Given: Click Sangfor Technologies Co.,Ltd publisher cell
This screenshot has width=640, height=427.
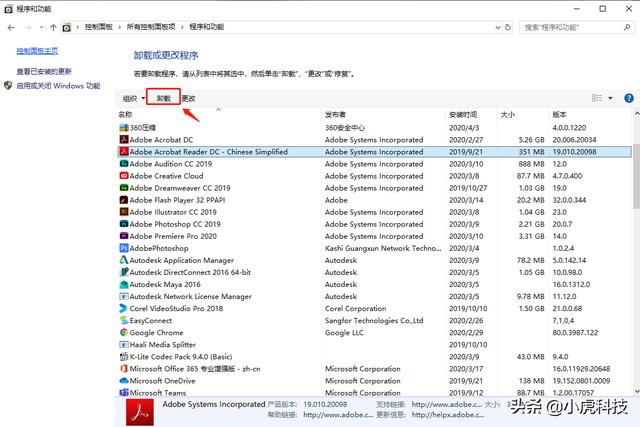Looking at the screenshot, I should [x=374, y=320].
